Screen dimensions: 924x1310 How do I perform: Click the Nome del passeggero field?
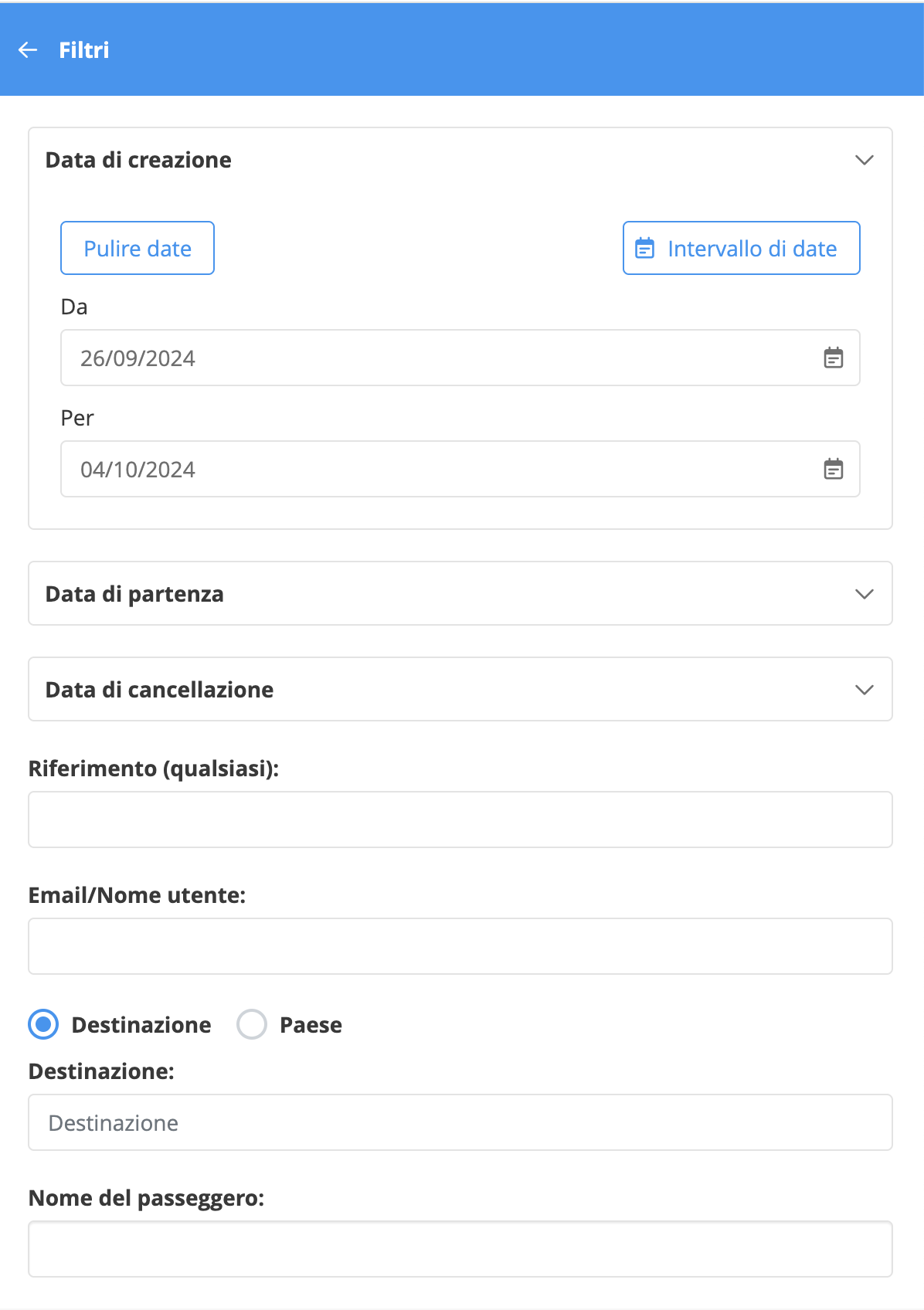[x=460, y=1249]
